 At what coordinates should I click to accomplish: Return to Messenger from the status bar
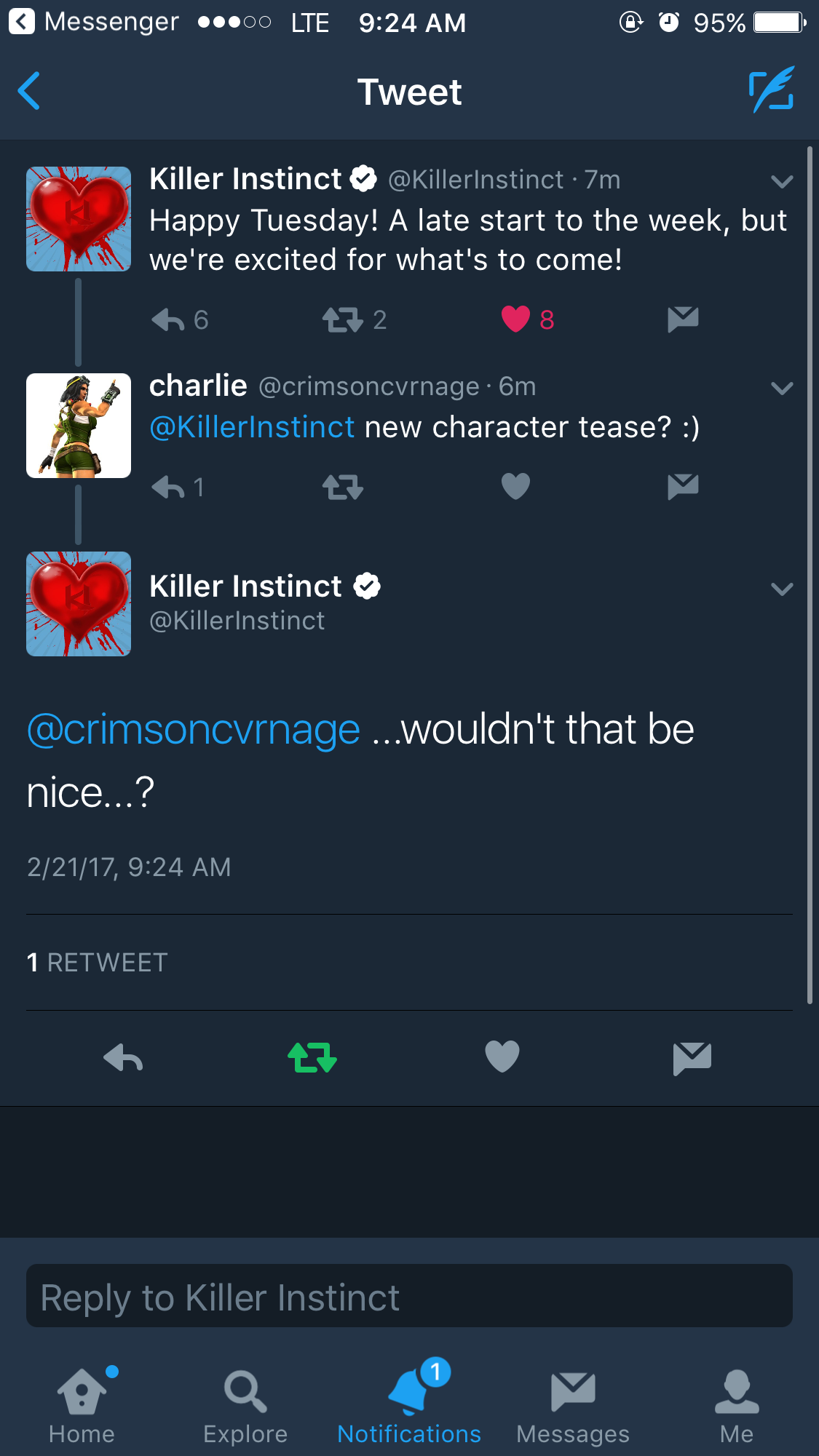95,22
